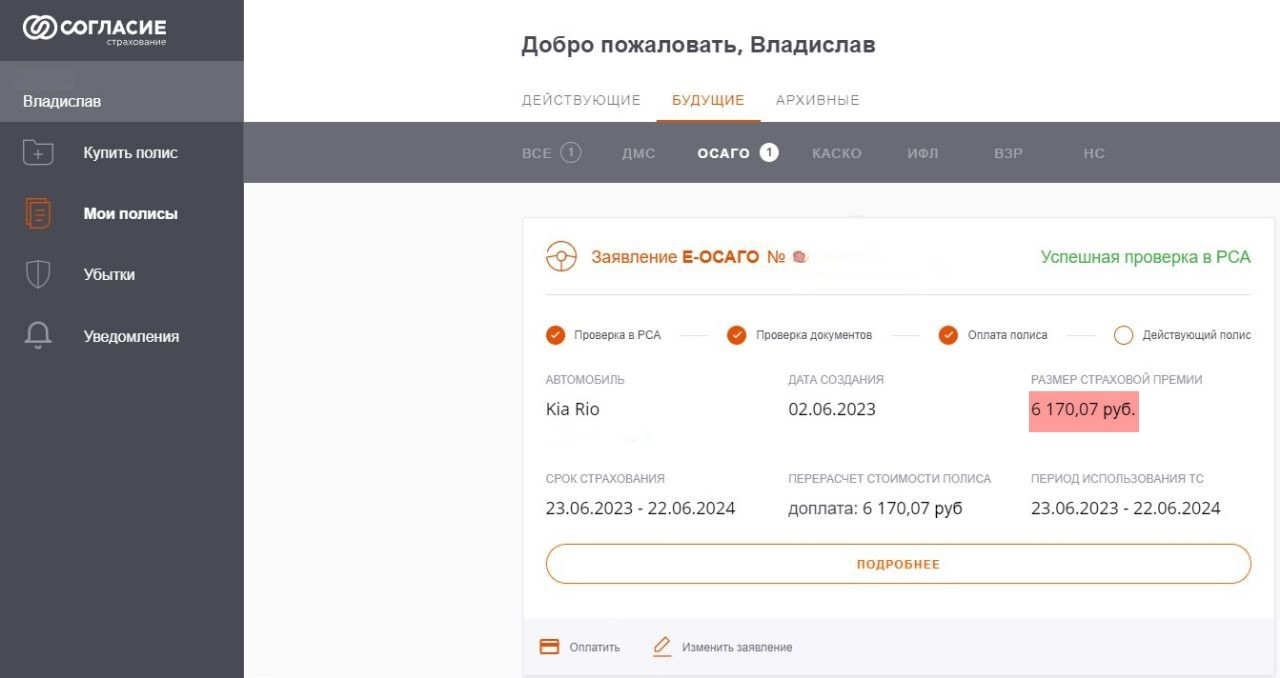Click the steering wheel icon of the E-ОСАГО application
The width and height of the screenshot is (1280, 678).
tap(561, 257)
